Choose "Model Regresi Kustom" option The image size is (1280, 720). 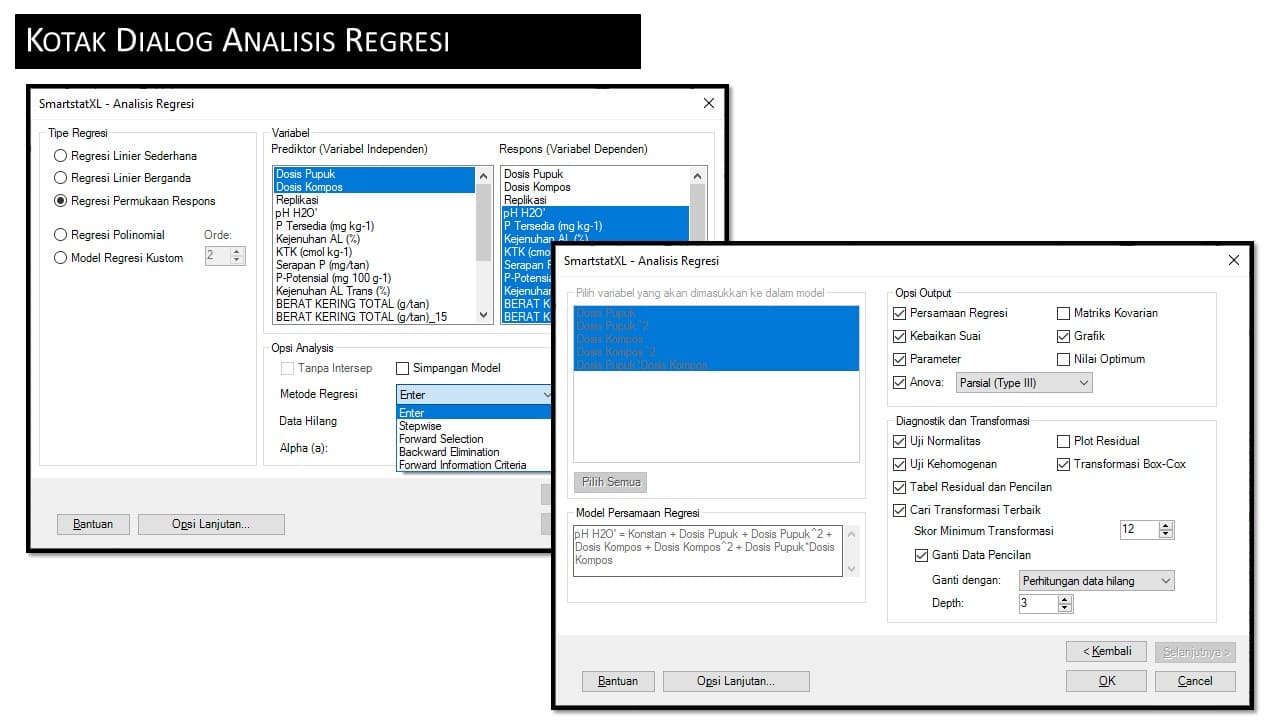pos(61,258)
